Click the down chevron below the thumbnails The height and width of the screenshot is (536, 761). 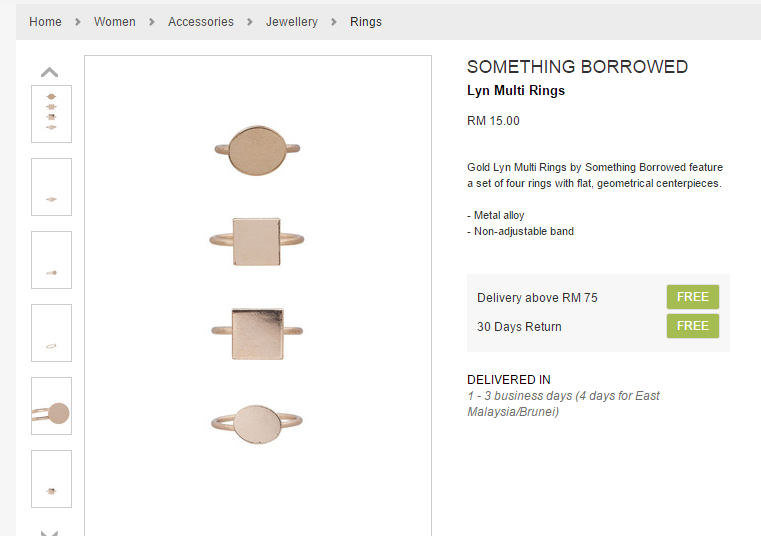(49, 532)
